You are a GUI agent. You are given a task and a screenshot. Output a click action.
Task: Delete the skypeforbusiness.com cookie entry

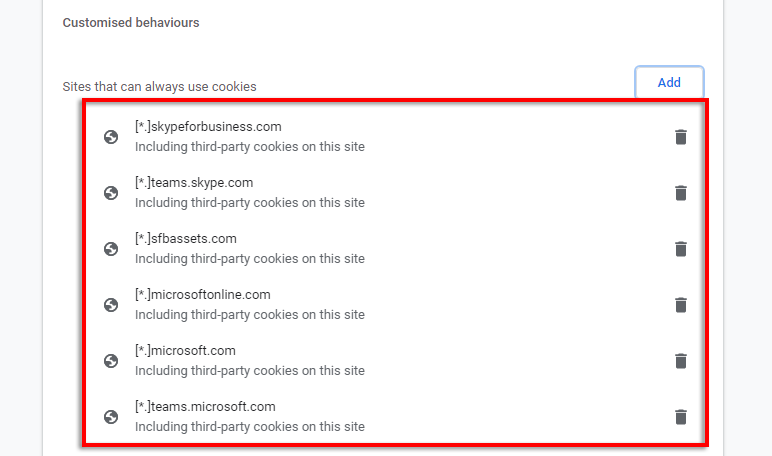tap(681, 137)
